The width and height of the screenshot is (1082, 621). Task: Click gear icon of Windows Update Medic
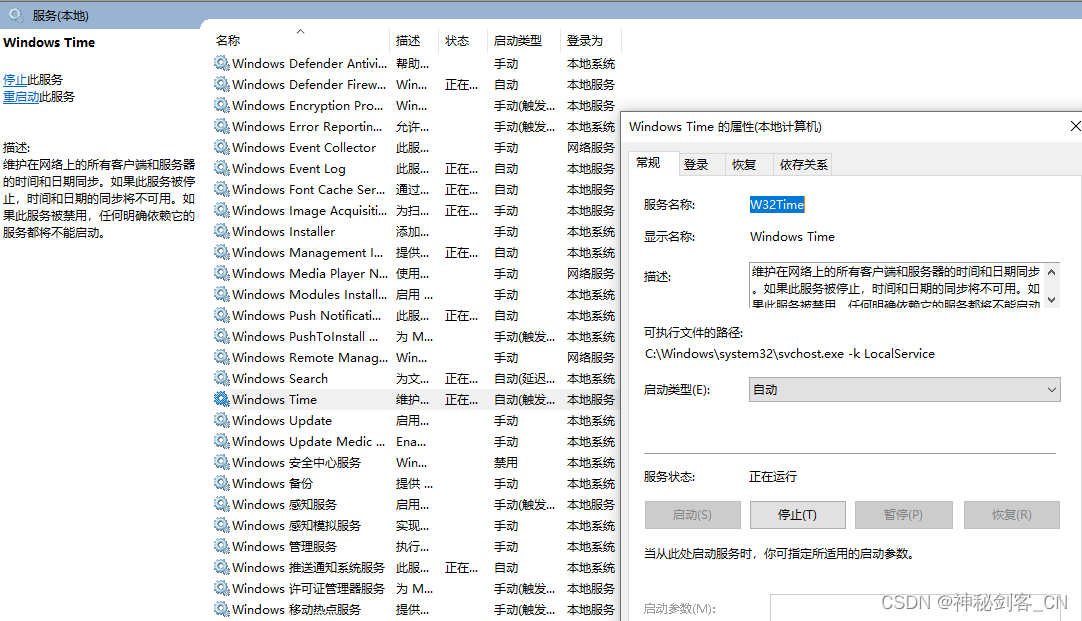tap(222, 441)
